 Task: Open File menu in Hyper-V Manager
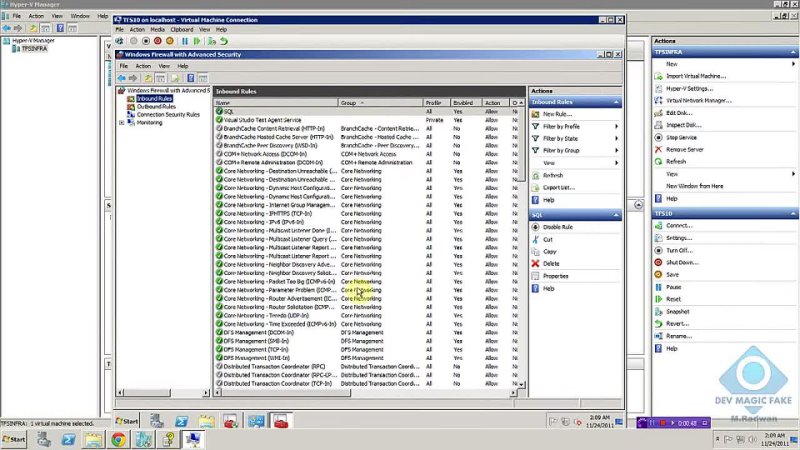[16, 16]
